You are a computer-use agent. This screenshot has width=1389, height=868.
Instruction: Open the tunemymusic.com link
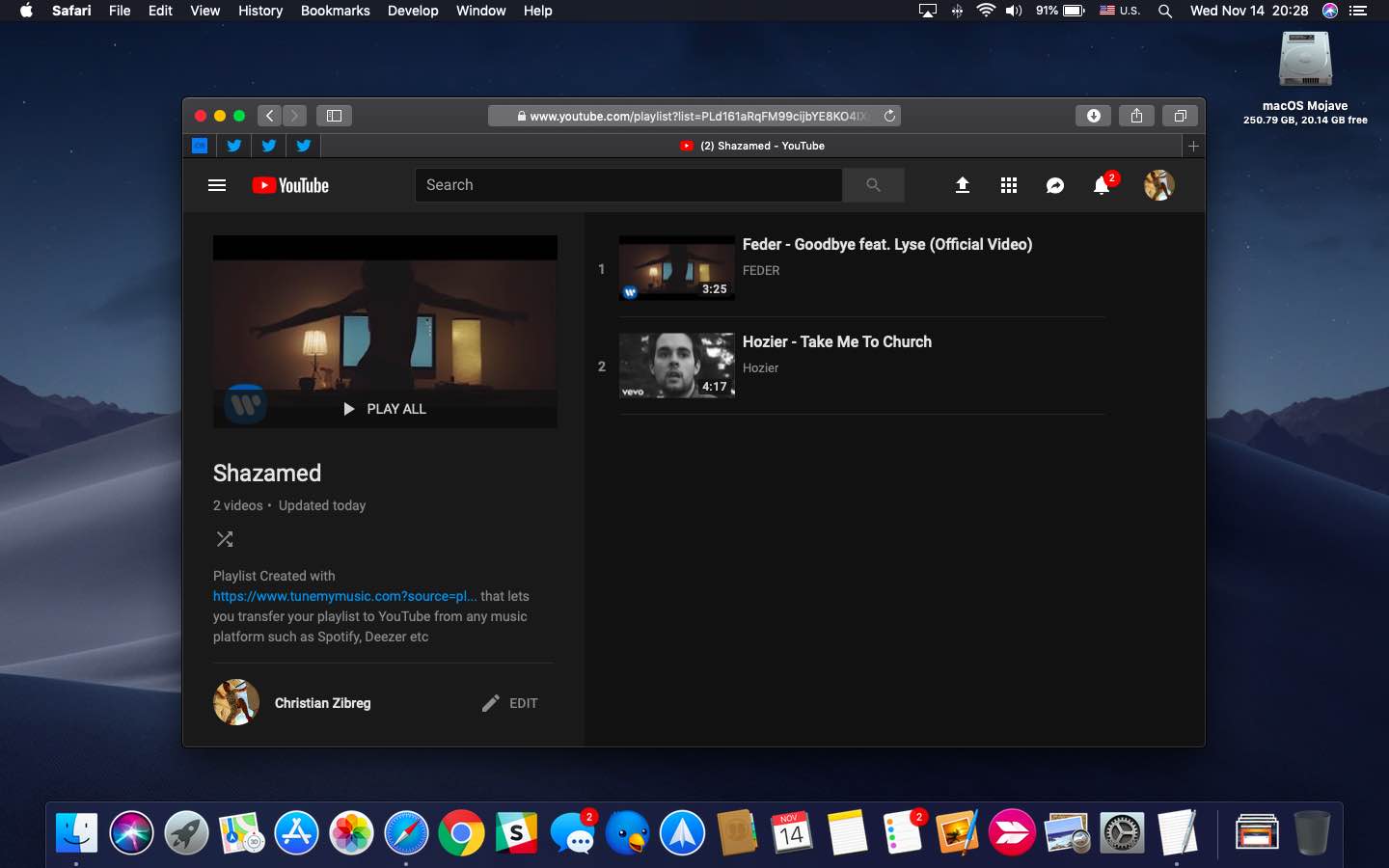344,596
